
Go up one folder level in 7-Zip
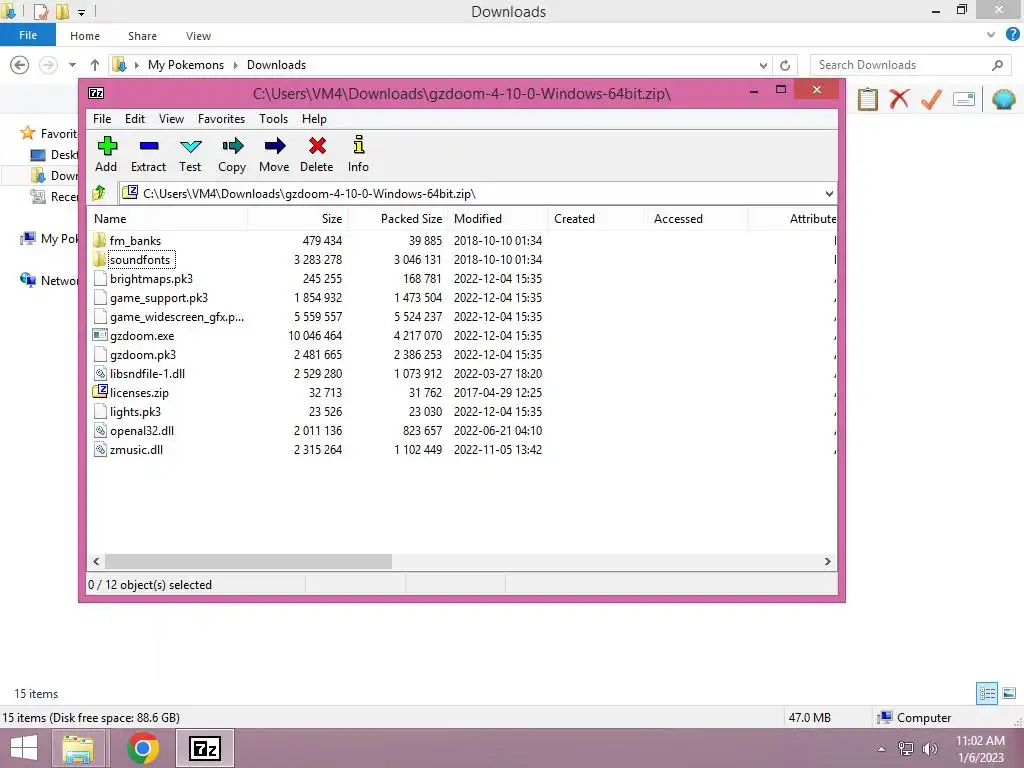pos(99,193)
